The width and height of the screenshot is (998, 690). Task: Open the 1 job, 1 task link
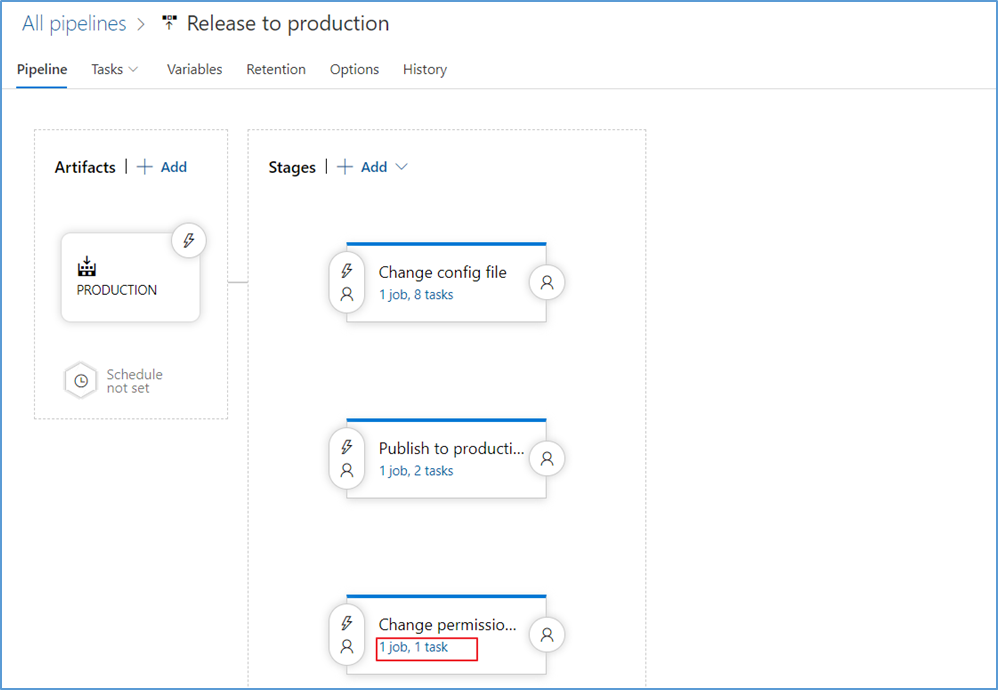pyautogui.click(x=413, y=647)
